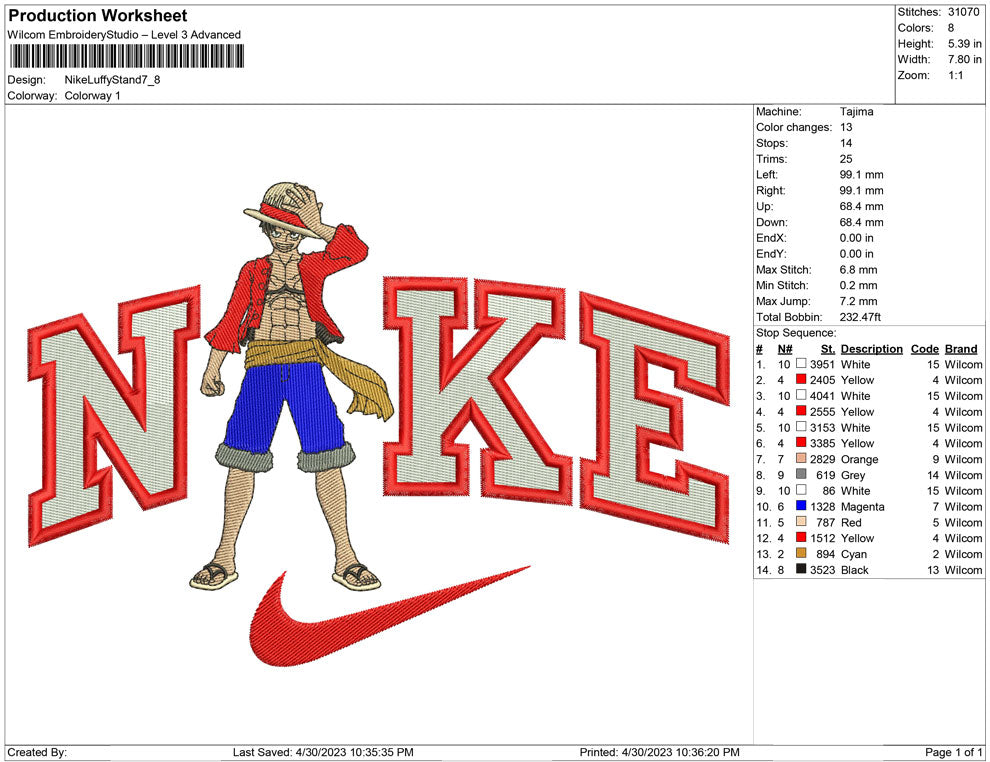Click the barcode under the worksheet title
The width and height of the screenshot is (990, 762).
tap(126, 56)
